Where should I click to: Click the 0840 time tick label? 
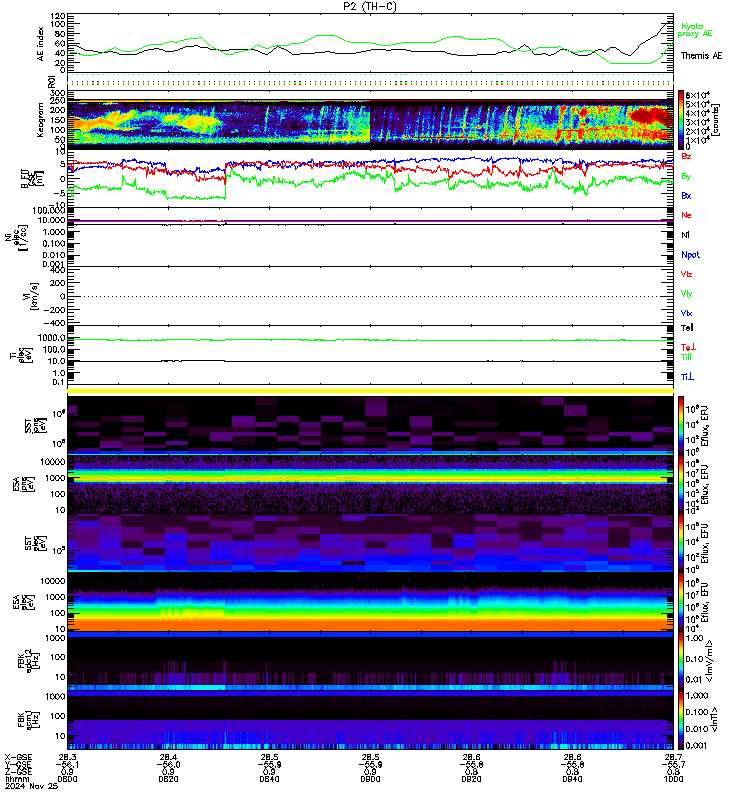click(x=269, y=779)
